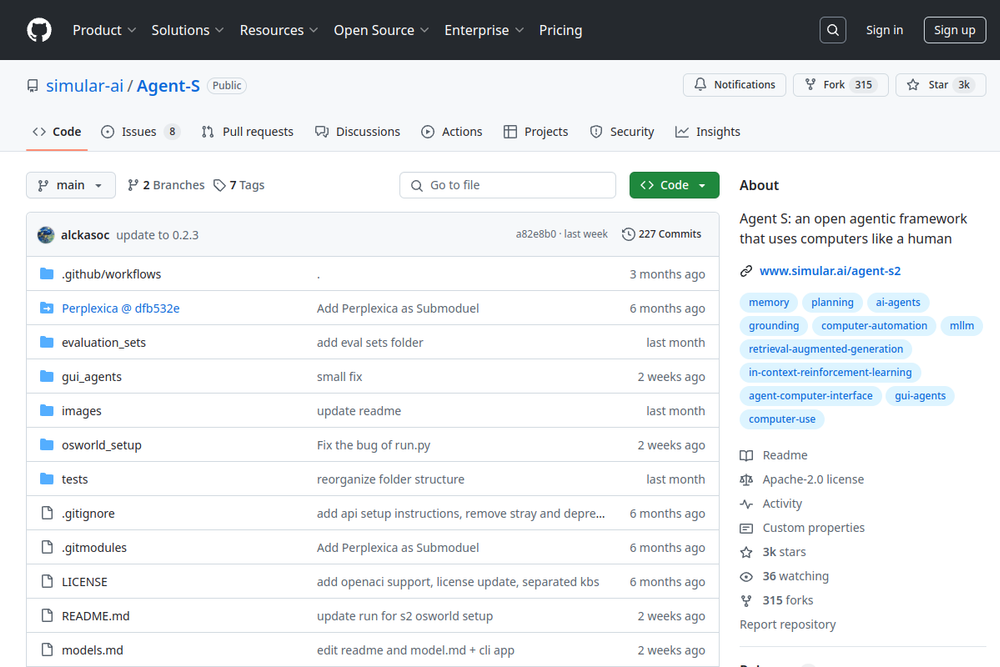Click the Perplexica submodule folder icon
The image size is (1000, 667).
[x=47, y=308]
